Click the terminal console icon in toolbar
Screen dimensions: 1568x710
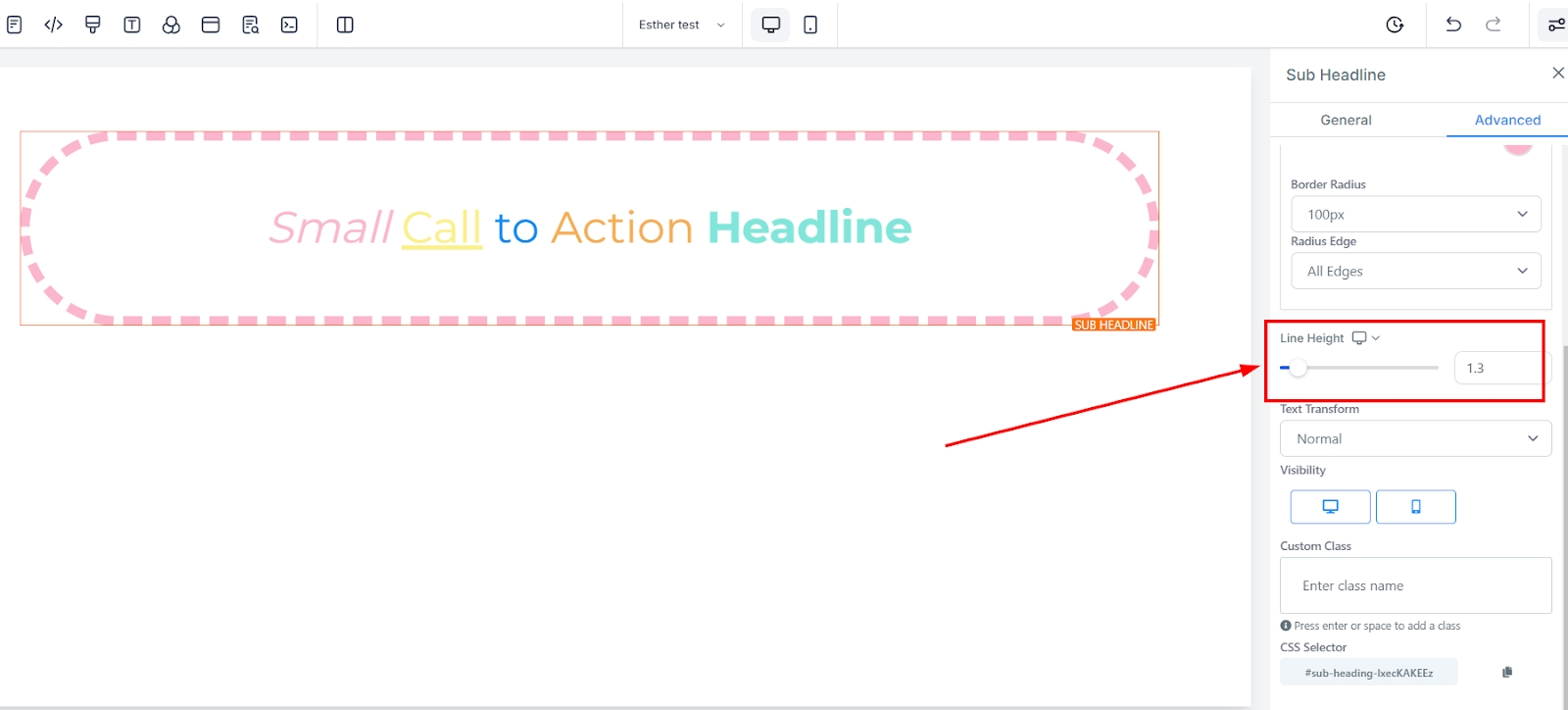pos(289,25)
